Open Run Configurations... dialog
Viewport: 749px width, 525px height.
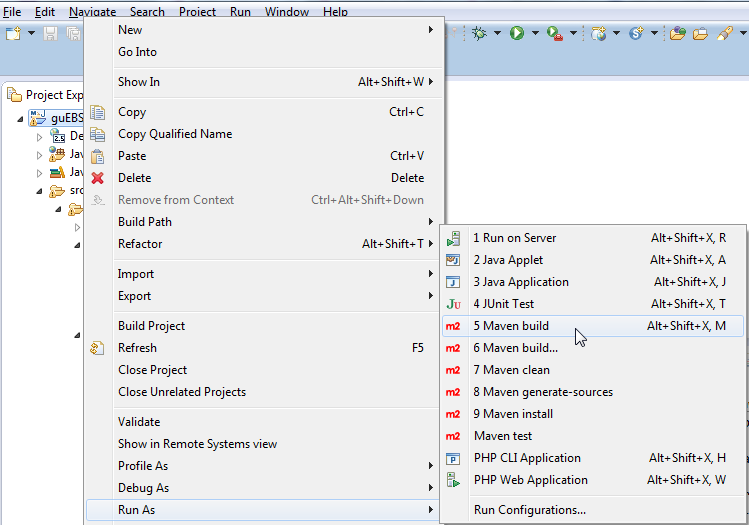pyautogui.click(x=593, y=510)
